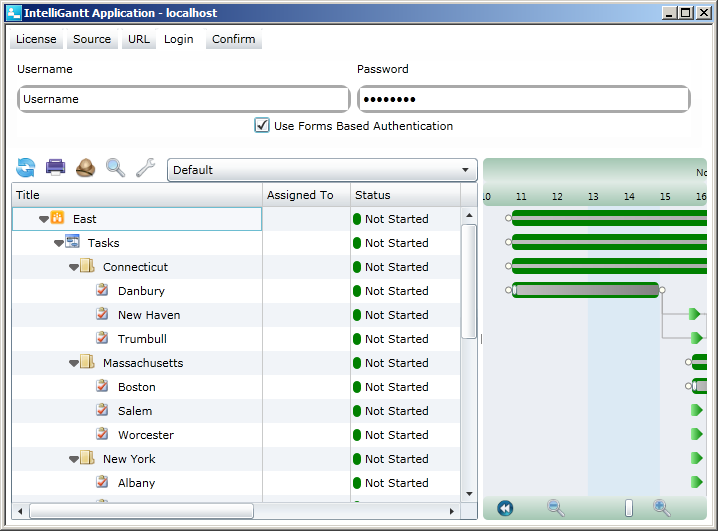Click Not Started status for Trumbull
The image size is (718, 531).
pos(397,339)
